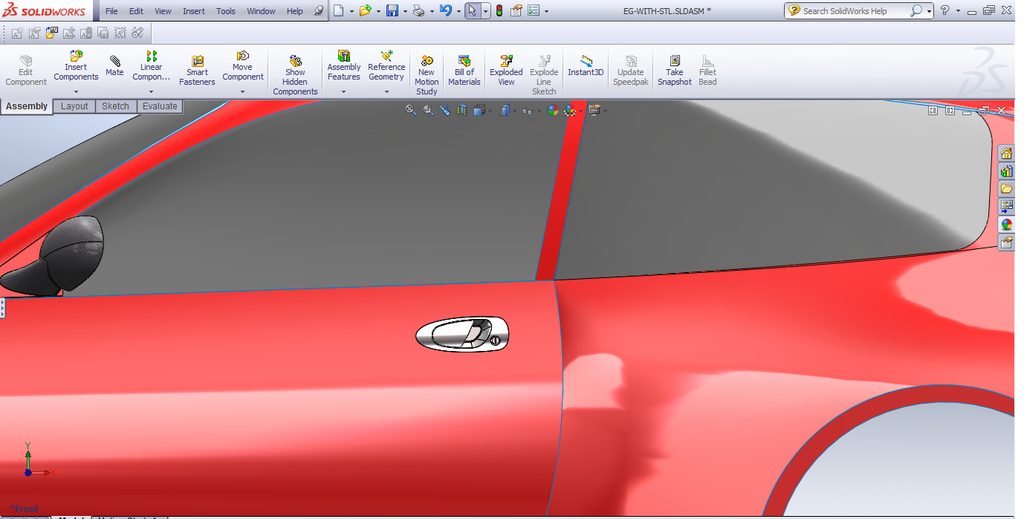Click the Save button in the top toolbar
This screenshot has width=1024, height=519.
[x=391, y=11]
